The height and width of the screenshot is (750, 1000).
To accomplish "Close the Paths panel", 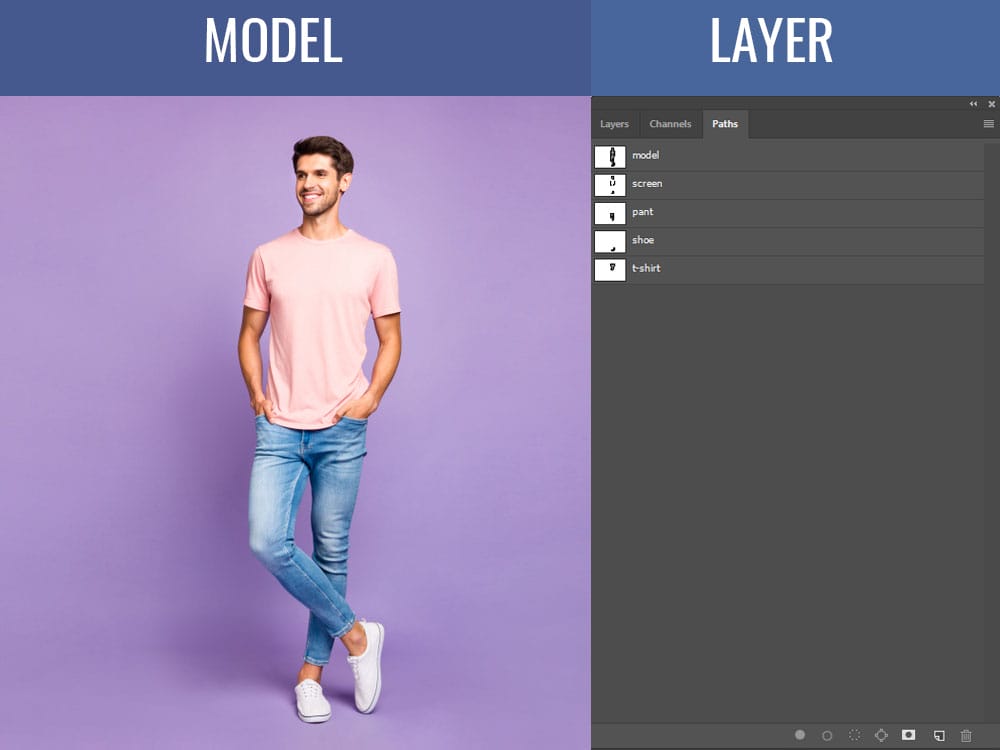I will coord(992,103).
